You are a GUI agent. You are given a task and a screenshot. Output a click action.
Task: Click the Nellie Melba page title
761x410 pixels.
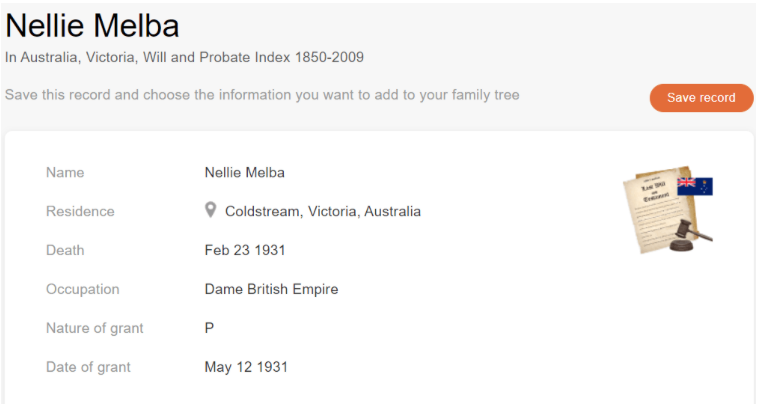click(x=93, y=26)
